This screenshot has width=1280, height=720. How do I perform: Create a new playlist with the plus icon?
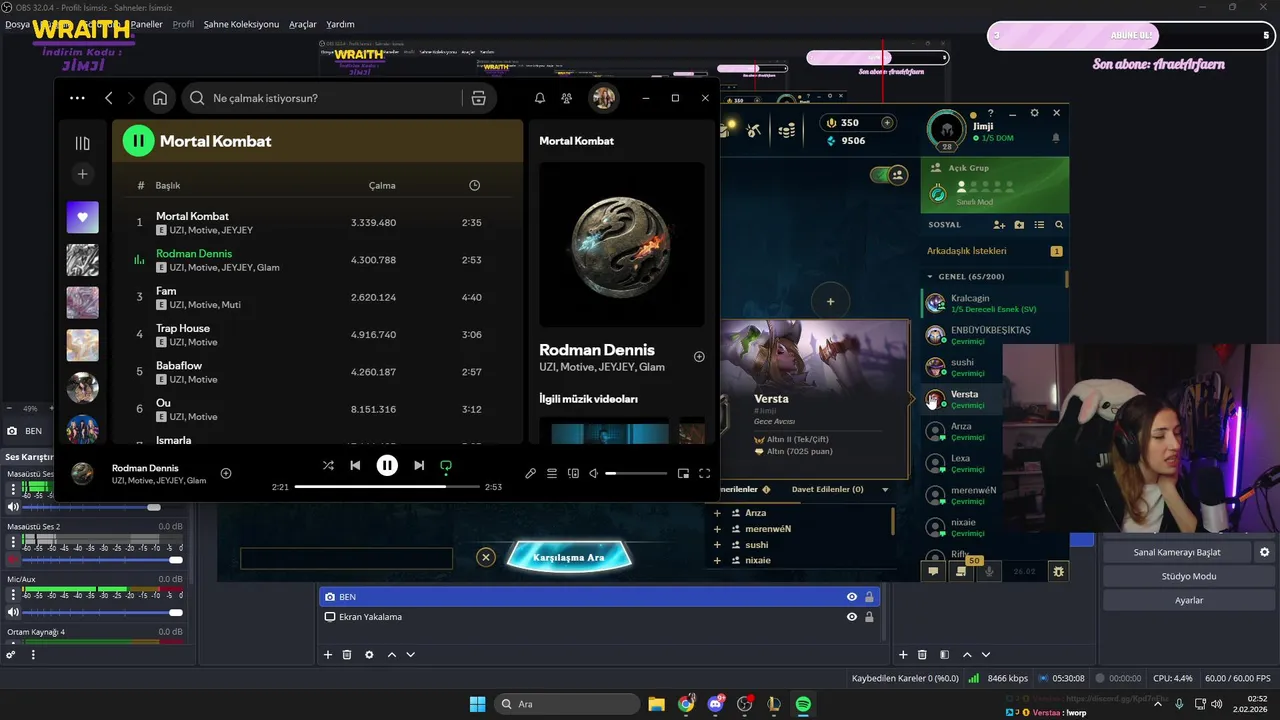tap(83, 174)
